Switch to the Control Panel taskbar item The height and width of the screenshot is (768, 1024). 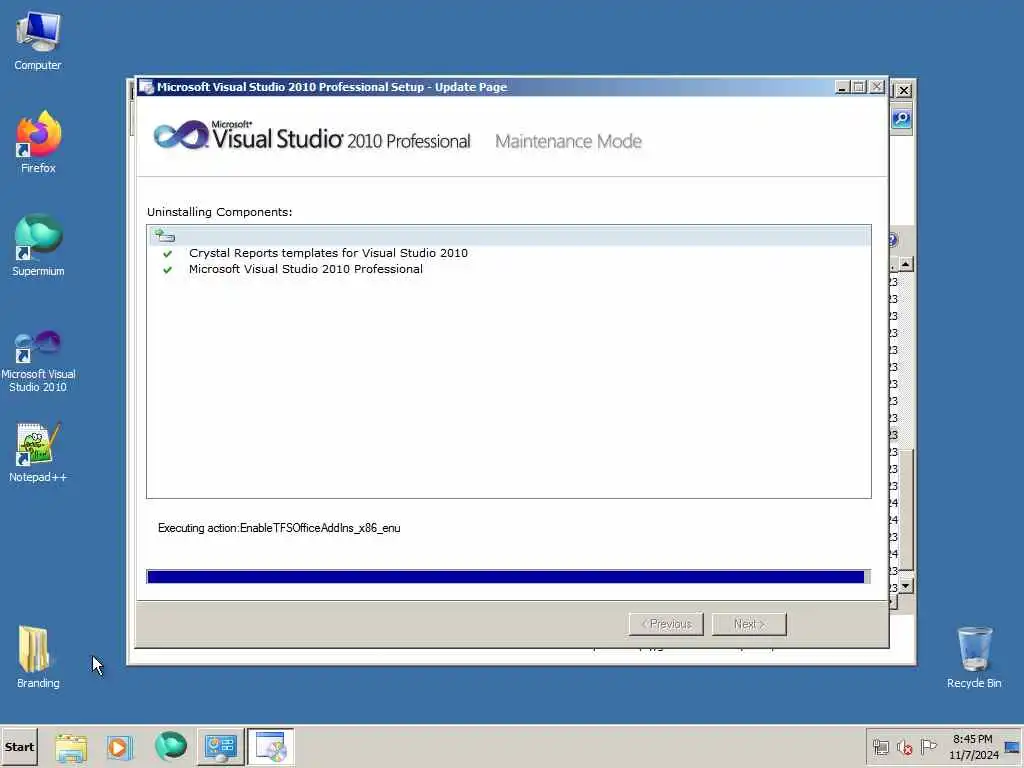coord(221,747)
